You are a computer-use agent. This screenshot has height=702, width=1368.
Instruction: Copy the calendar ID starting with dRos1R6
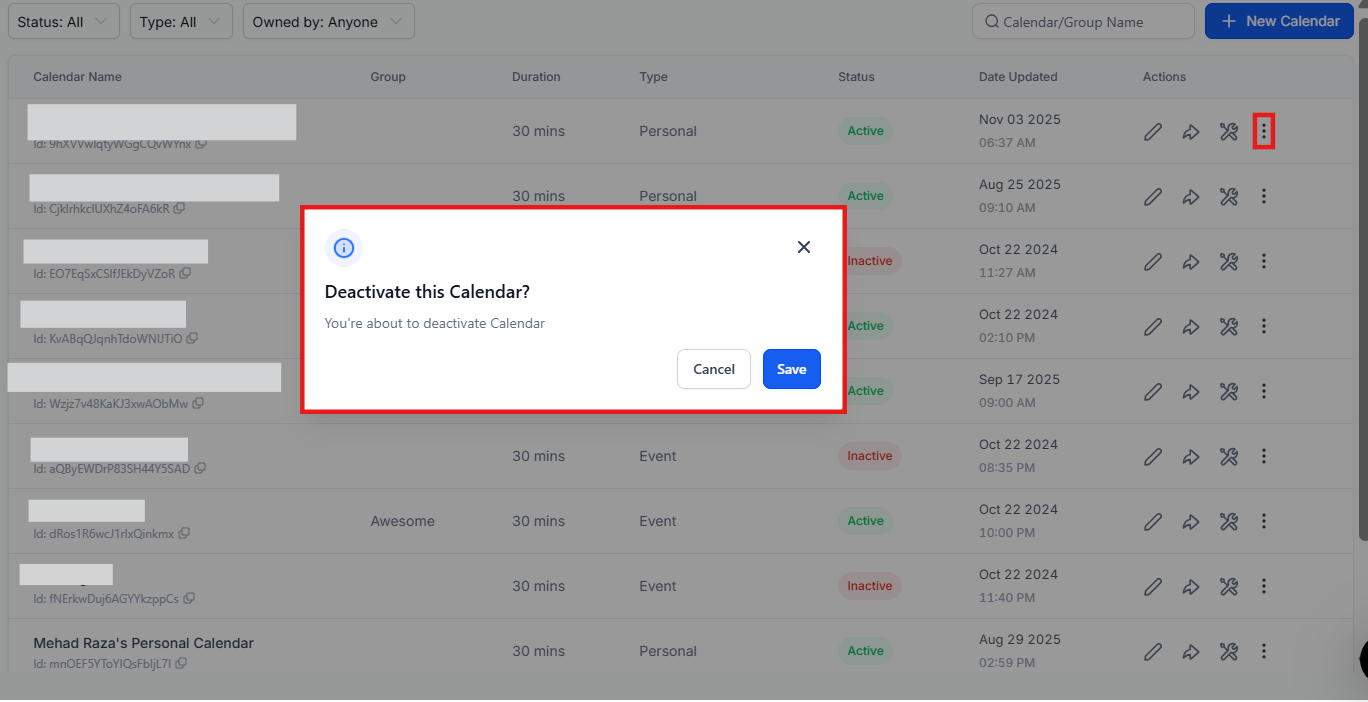pos(184,534)
